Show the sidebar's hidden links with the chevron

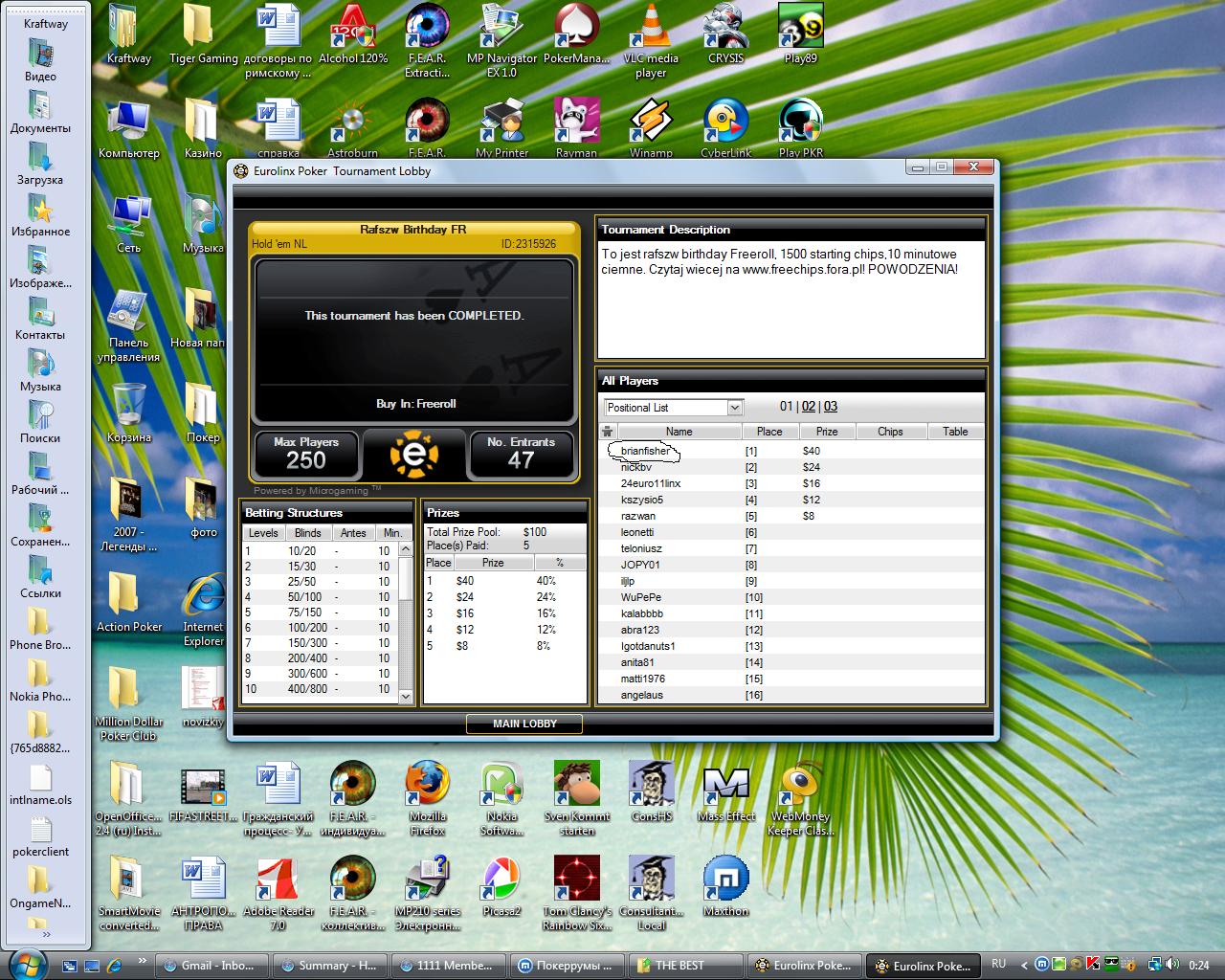(46, 935)
